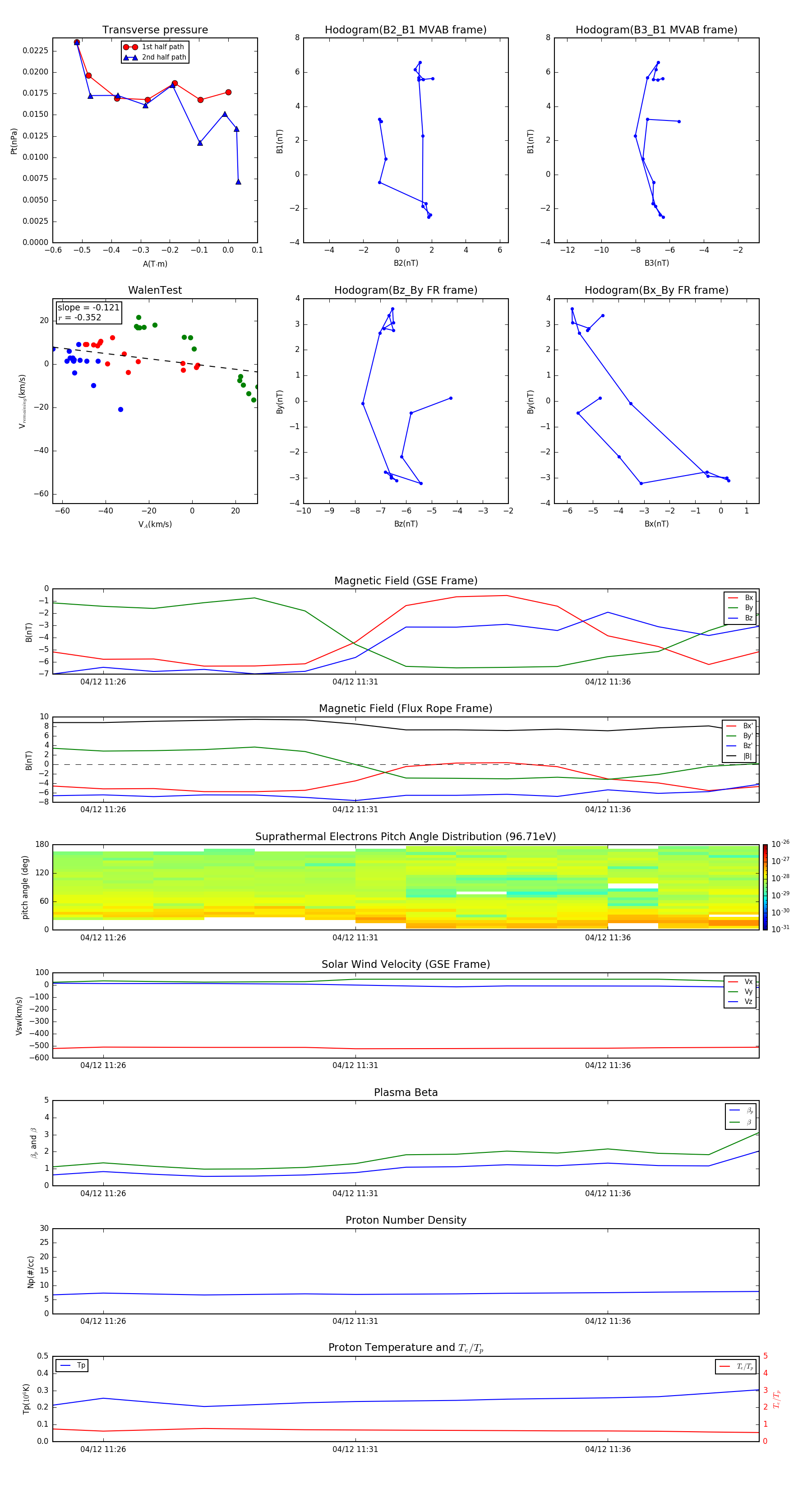Click '04/12 11:31' tick under GSE magnetic field
This screenshot has width=812, height=1489.
pyautogui.click(x=355, y=682)
